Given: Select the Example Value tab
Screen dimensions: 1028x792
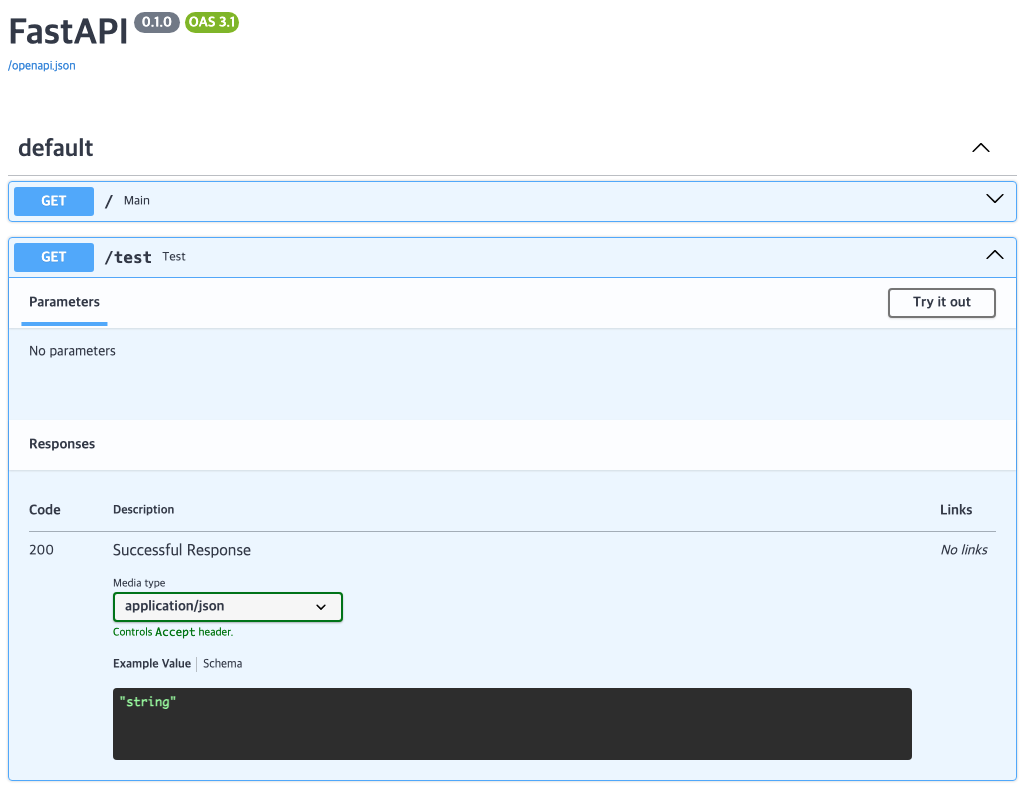Looking at the screenshot, I should (151, 663).
